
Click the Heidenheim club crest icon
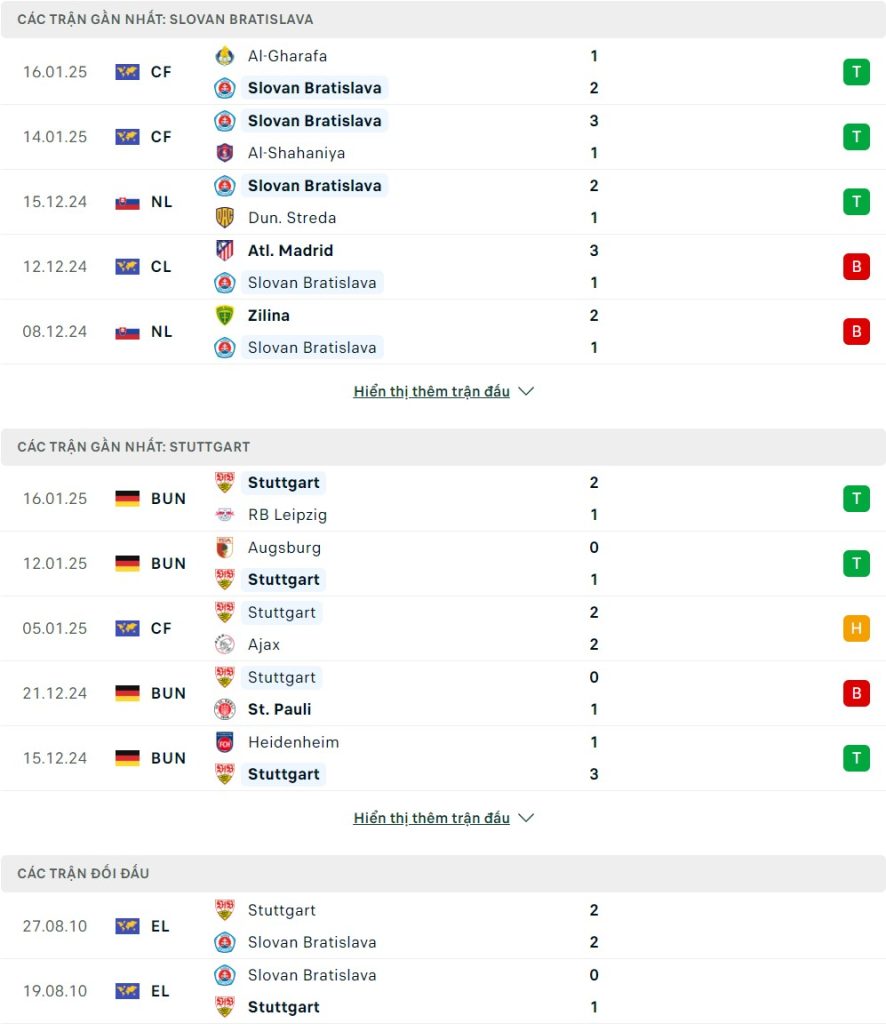coord(225,743)
